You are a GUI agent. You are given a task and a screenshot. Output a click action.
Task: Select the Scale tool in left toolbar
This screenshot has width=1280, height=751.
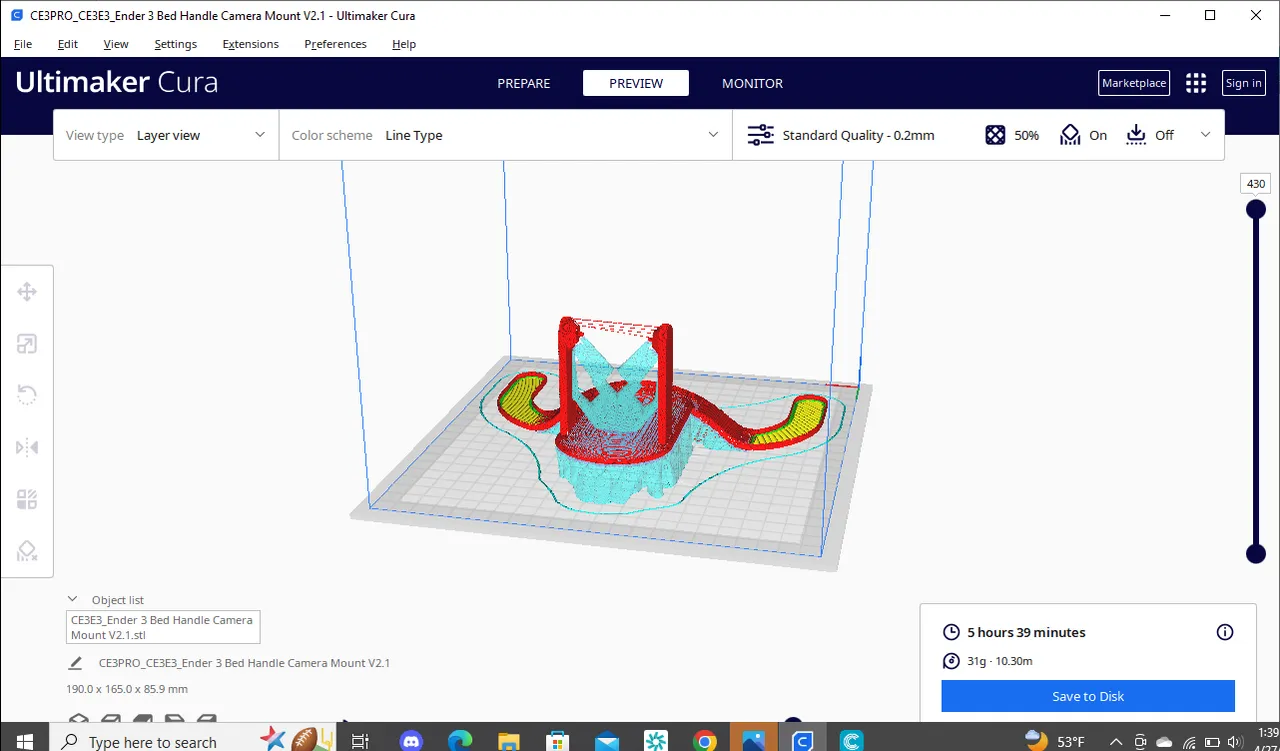pos(27,344)
